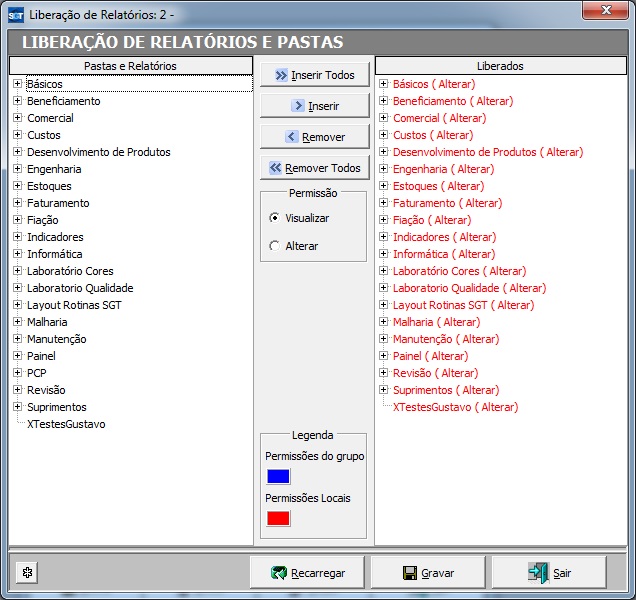The image size is (636, 600).
Task: Expand Comercial in the left tree
Action: pyautogui.click(x=17, y=118)
